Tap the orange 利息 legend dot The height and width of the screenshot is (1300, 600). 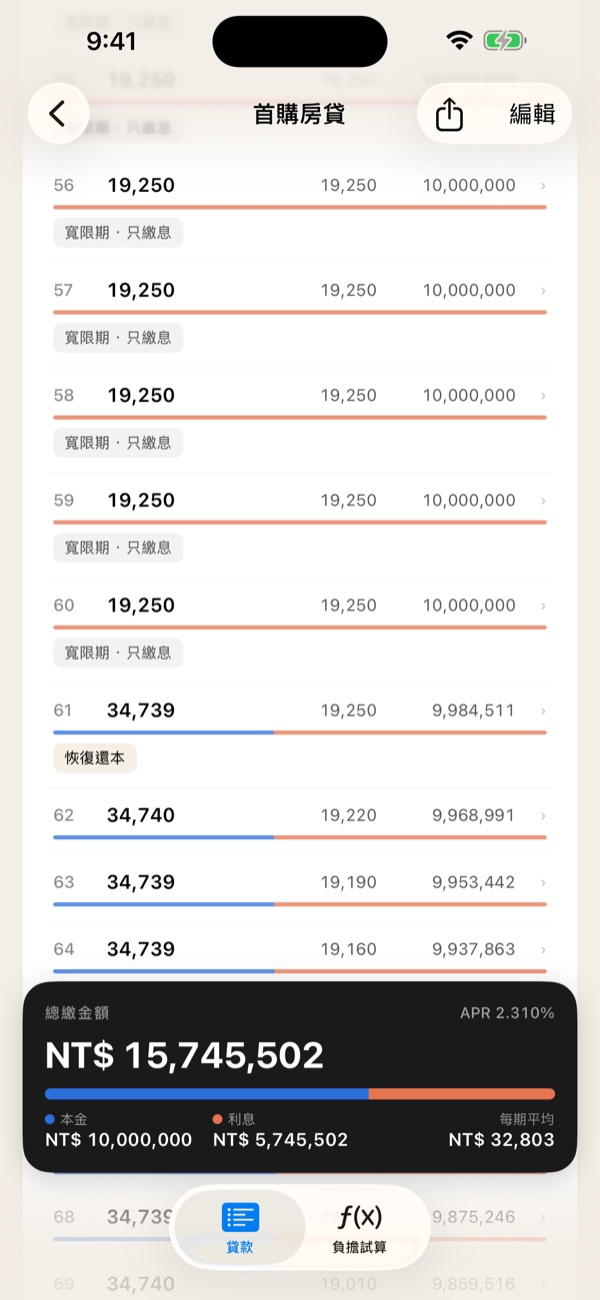[x=218, y=1120]
